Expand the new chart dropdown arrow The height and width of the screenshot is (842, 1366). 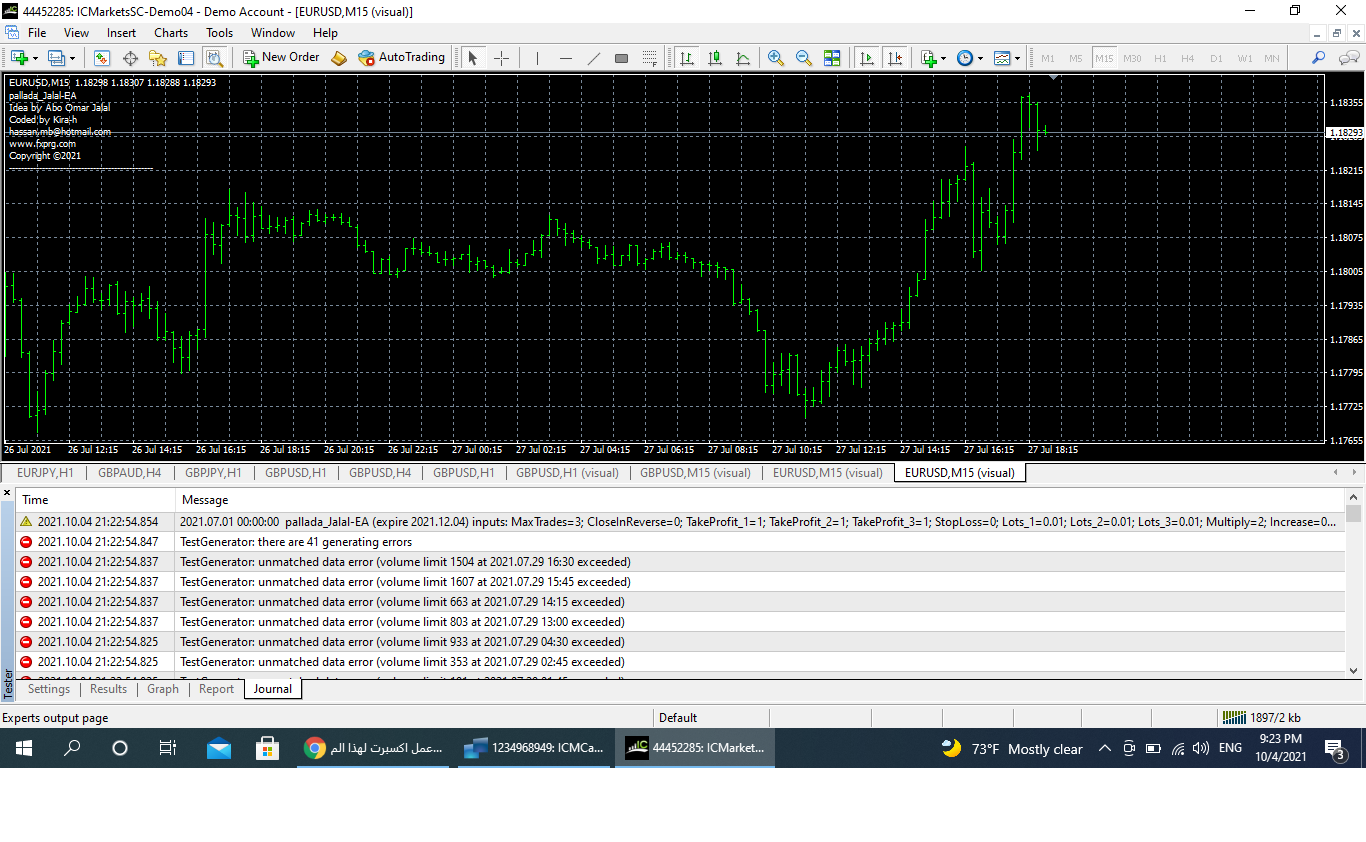(x=36, y=58)
